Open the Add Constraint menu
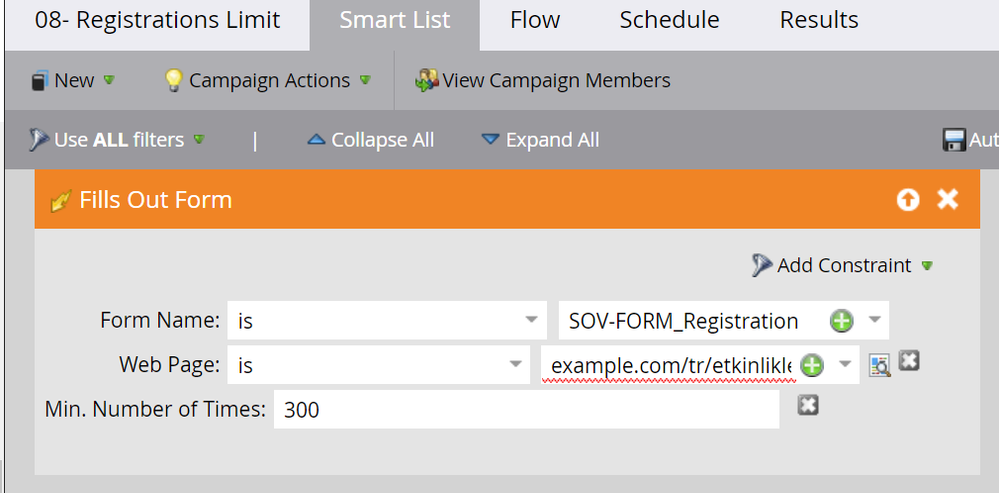The height and width of the screenshot is (493, 999). point(845,265)
